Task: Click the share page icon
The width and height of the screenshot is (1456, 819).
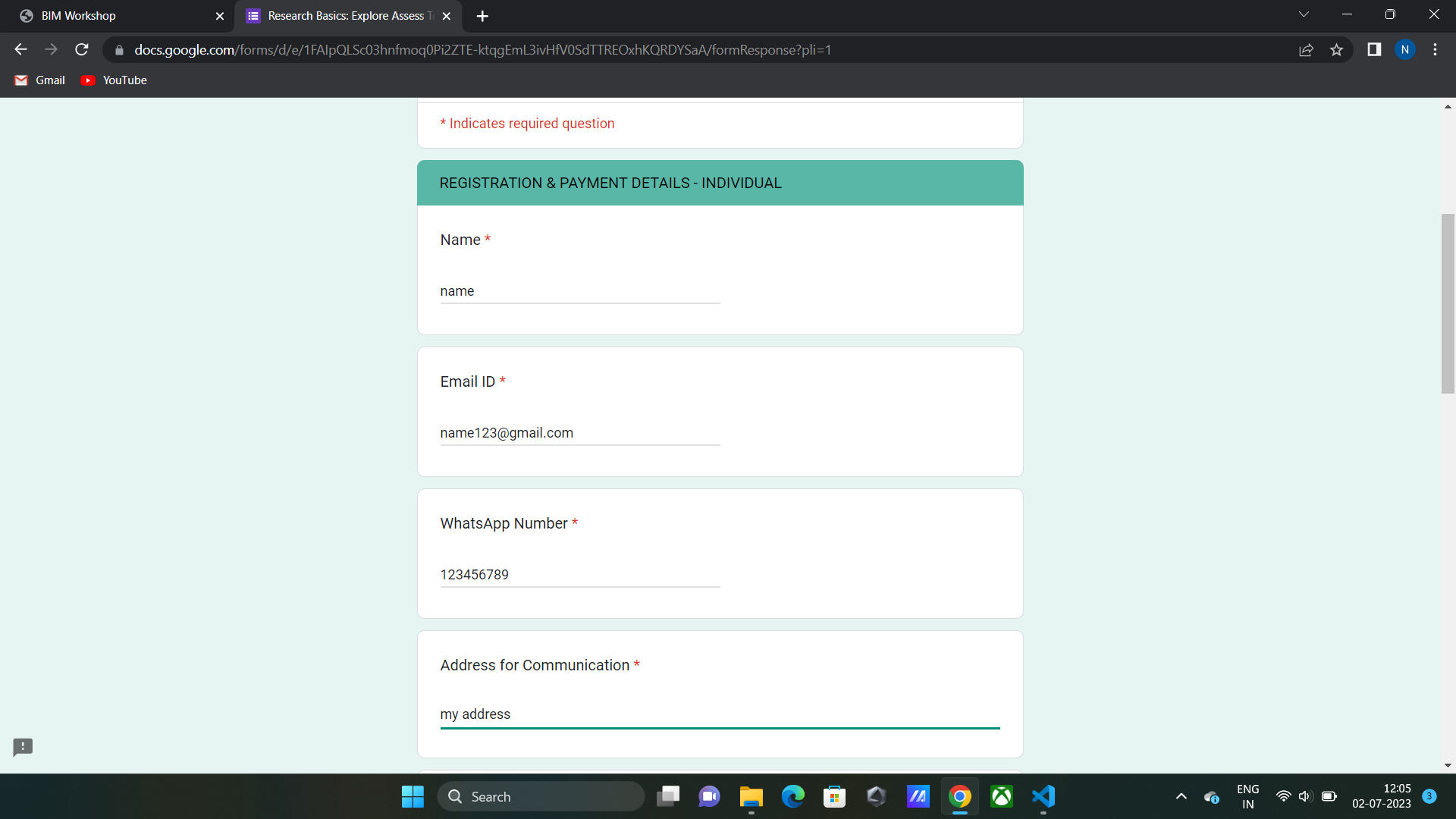Action: pyautogui.click(x=1306, y=50)
